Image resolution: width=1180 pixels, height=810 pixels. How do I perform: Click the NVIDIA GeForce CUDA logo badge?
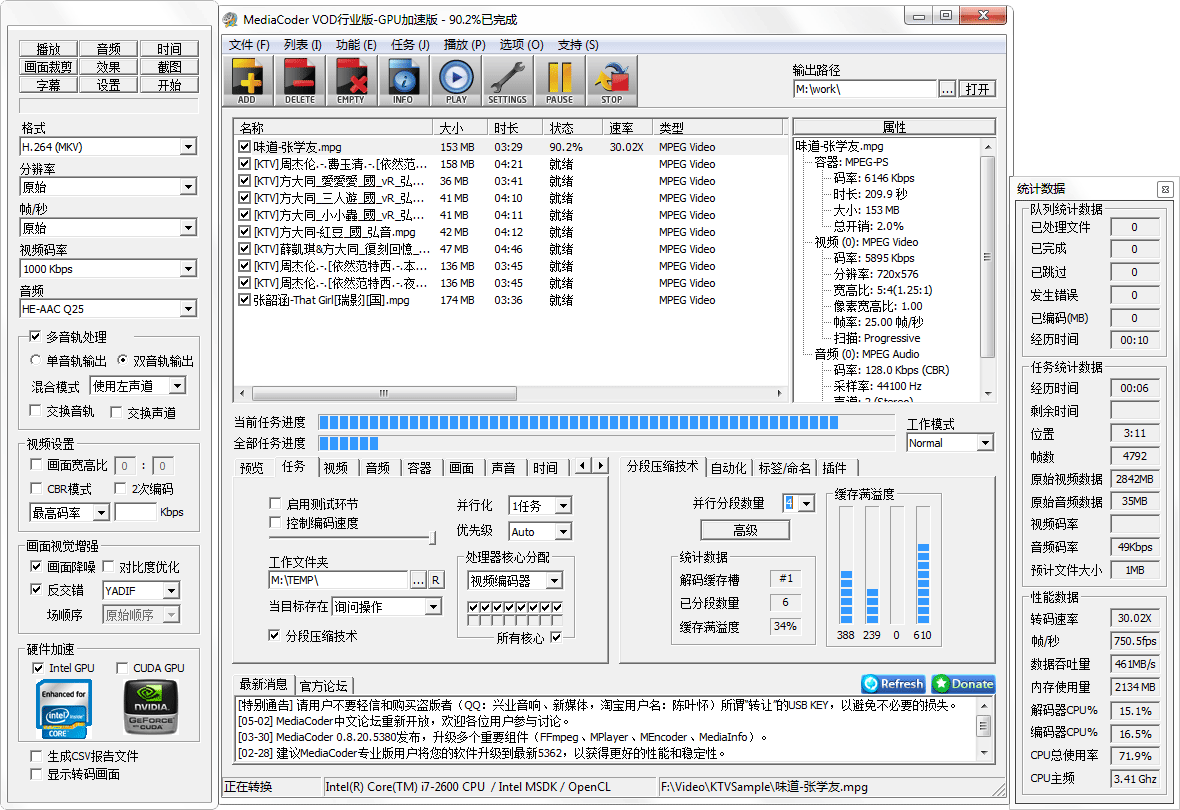point(151,708)
